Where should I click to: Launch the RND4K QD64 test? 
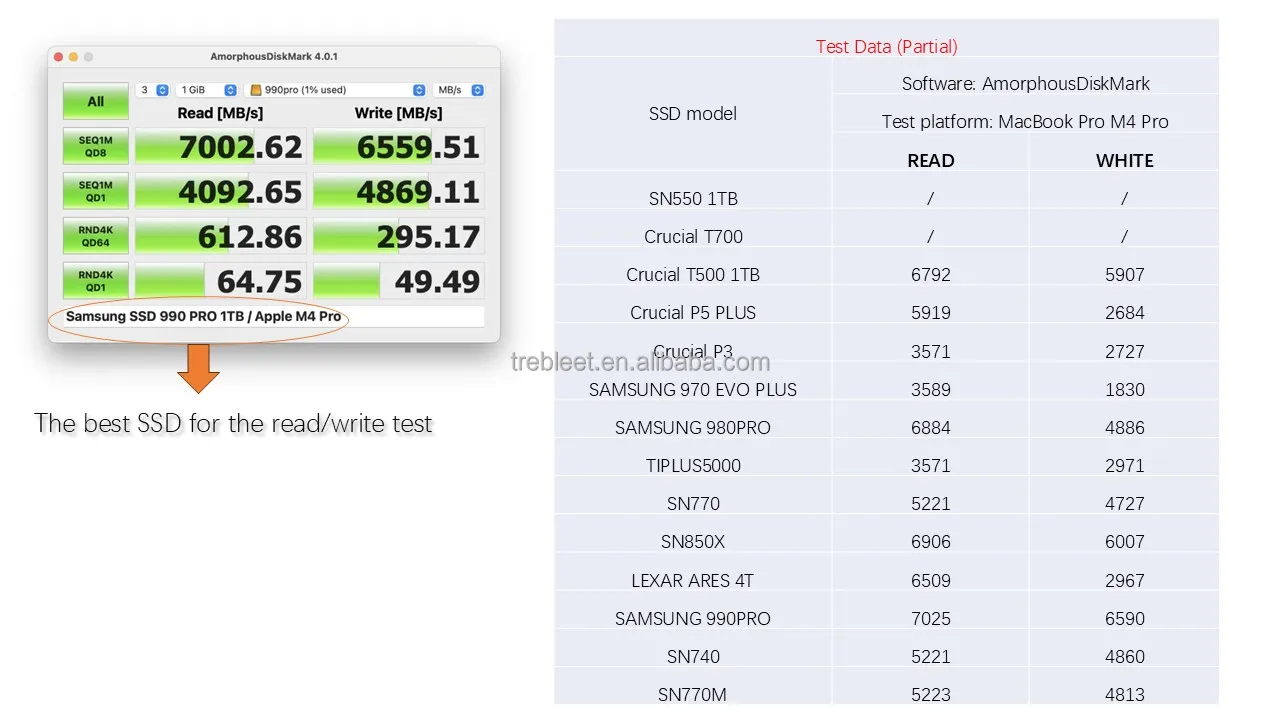pyautogui.click(x=96, y=236)
